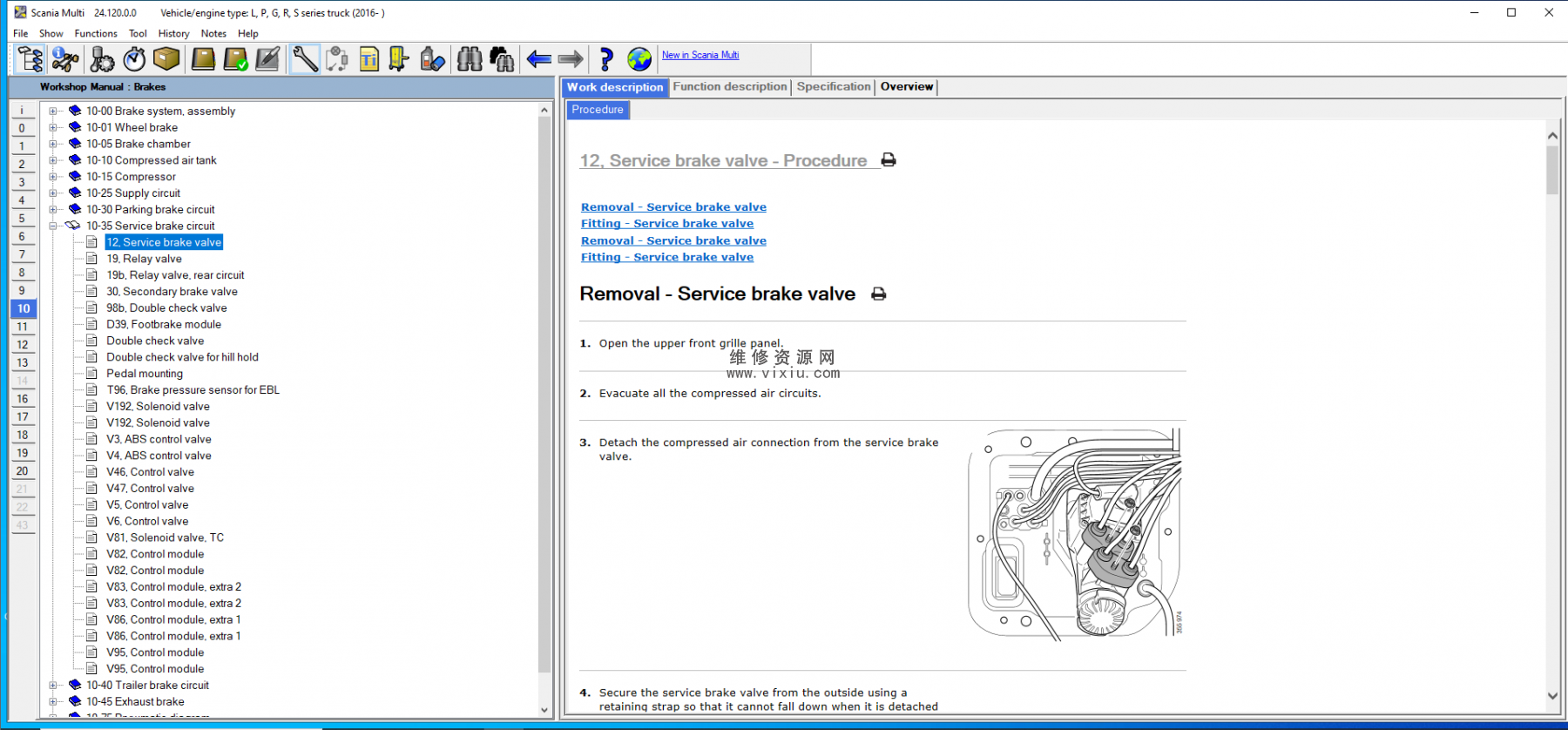Click the content pane scroll down arrow
The width and height of the screenshot is (1568, 730).
pos(1552,696)
